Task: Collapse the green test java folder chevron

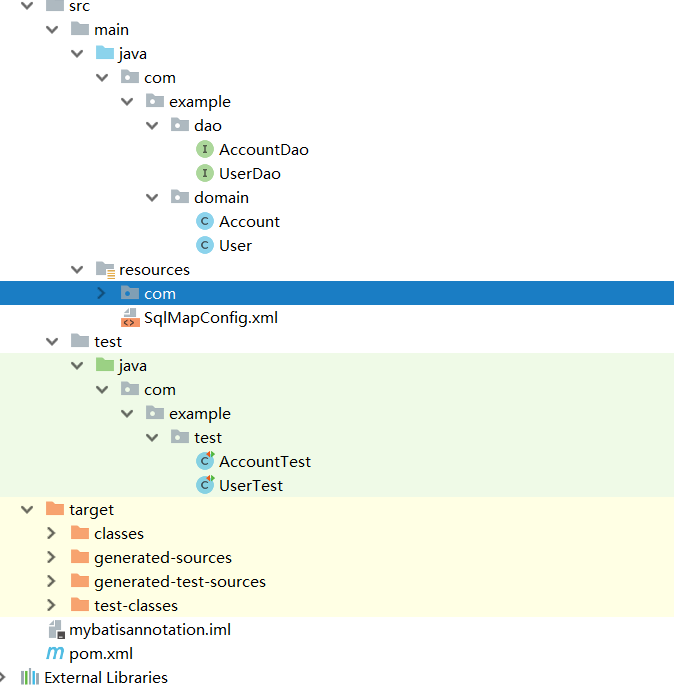Action: point(77,366)
